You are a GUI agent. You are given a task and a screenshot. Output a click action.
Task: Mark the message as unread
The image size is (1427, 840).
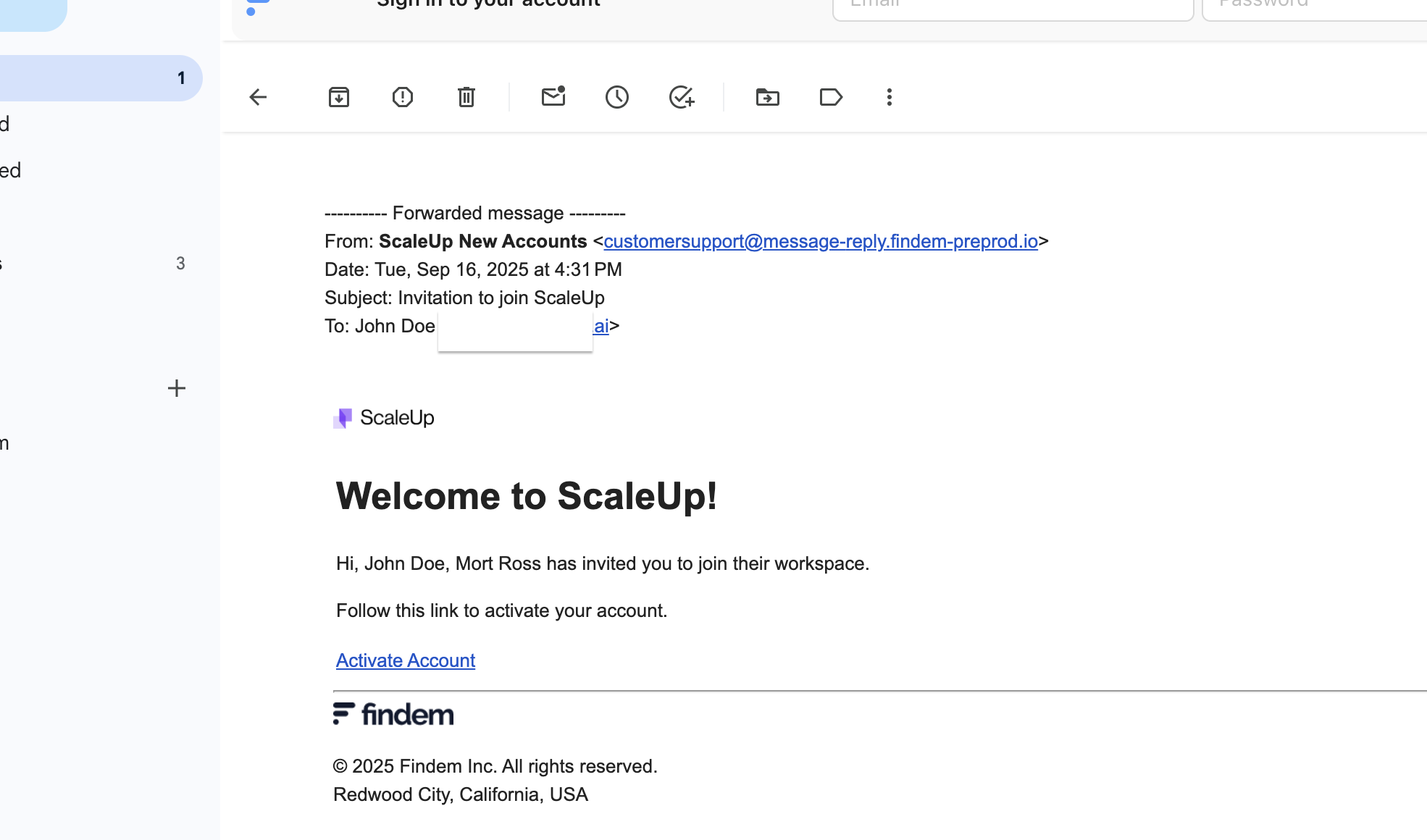point(553,96)
